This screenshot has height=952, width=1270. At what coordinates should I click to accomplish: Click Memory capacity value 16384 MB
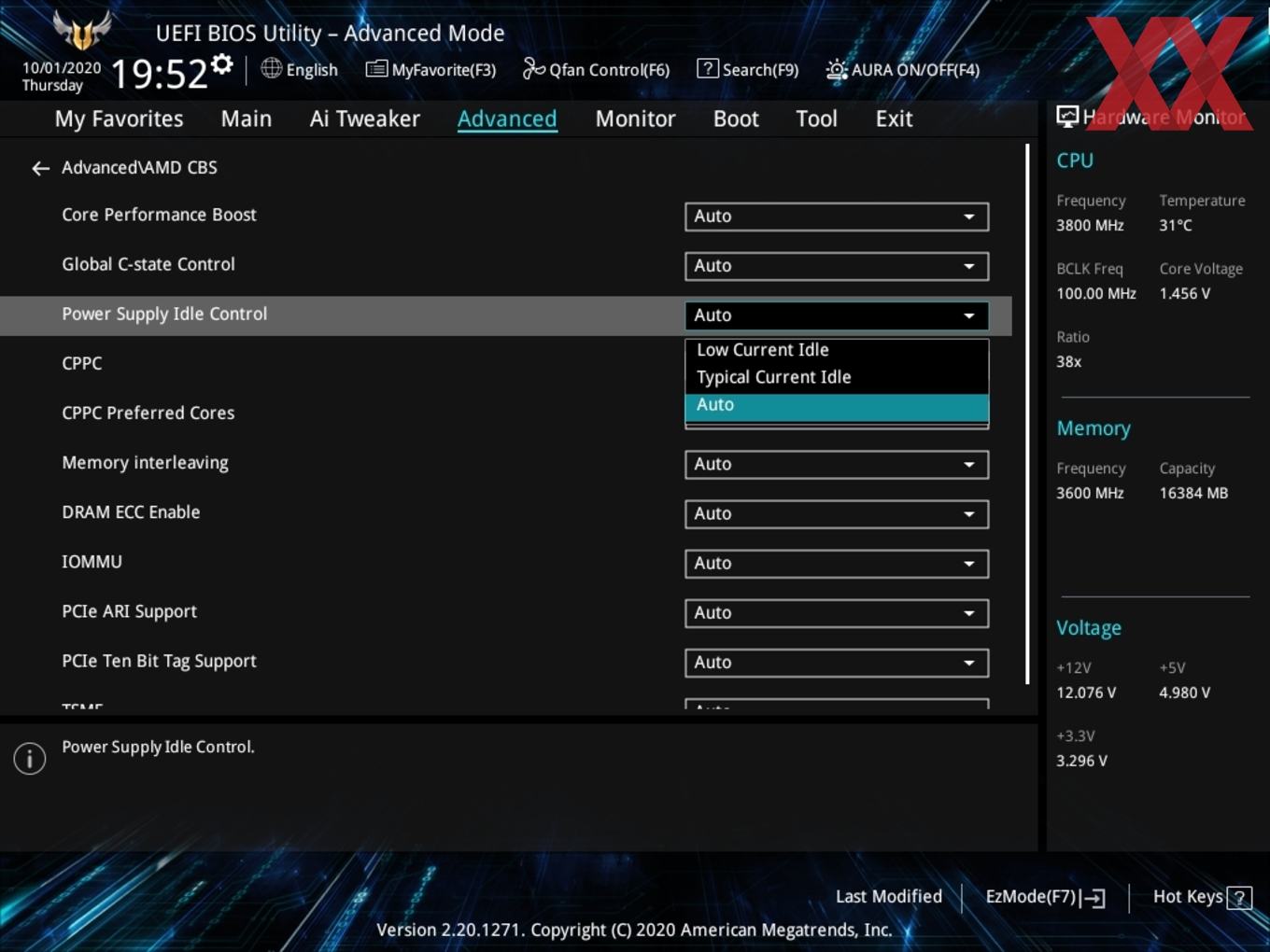[x=1193, y=493]
